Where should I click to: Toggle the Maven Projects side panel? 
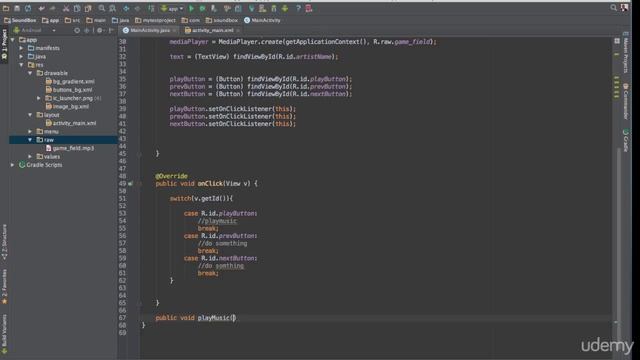pos(626,53)
